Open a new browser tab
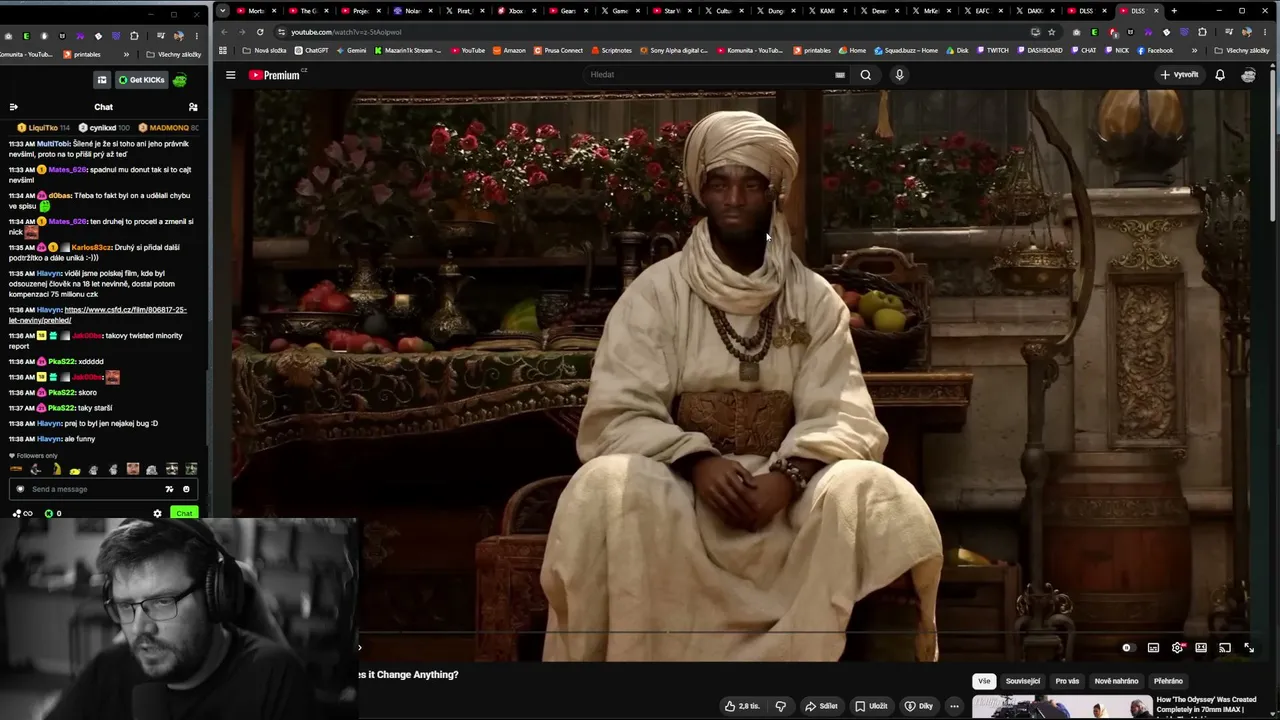Viewport: 1280px width, 720px height. click(x=1174, y=11)
